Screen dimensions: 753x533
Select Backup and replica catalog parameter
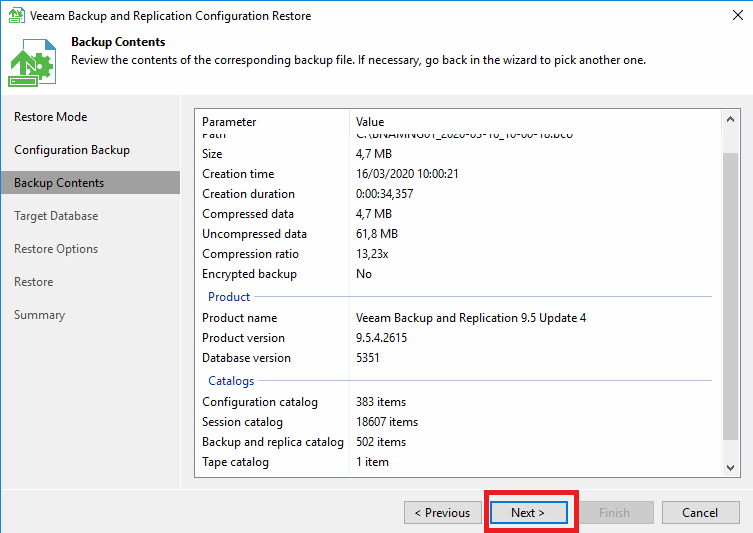273,442
